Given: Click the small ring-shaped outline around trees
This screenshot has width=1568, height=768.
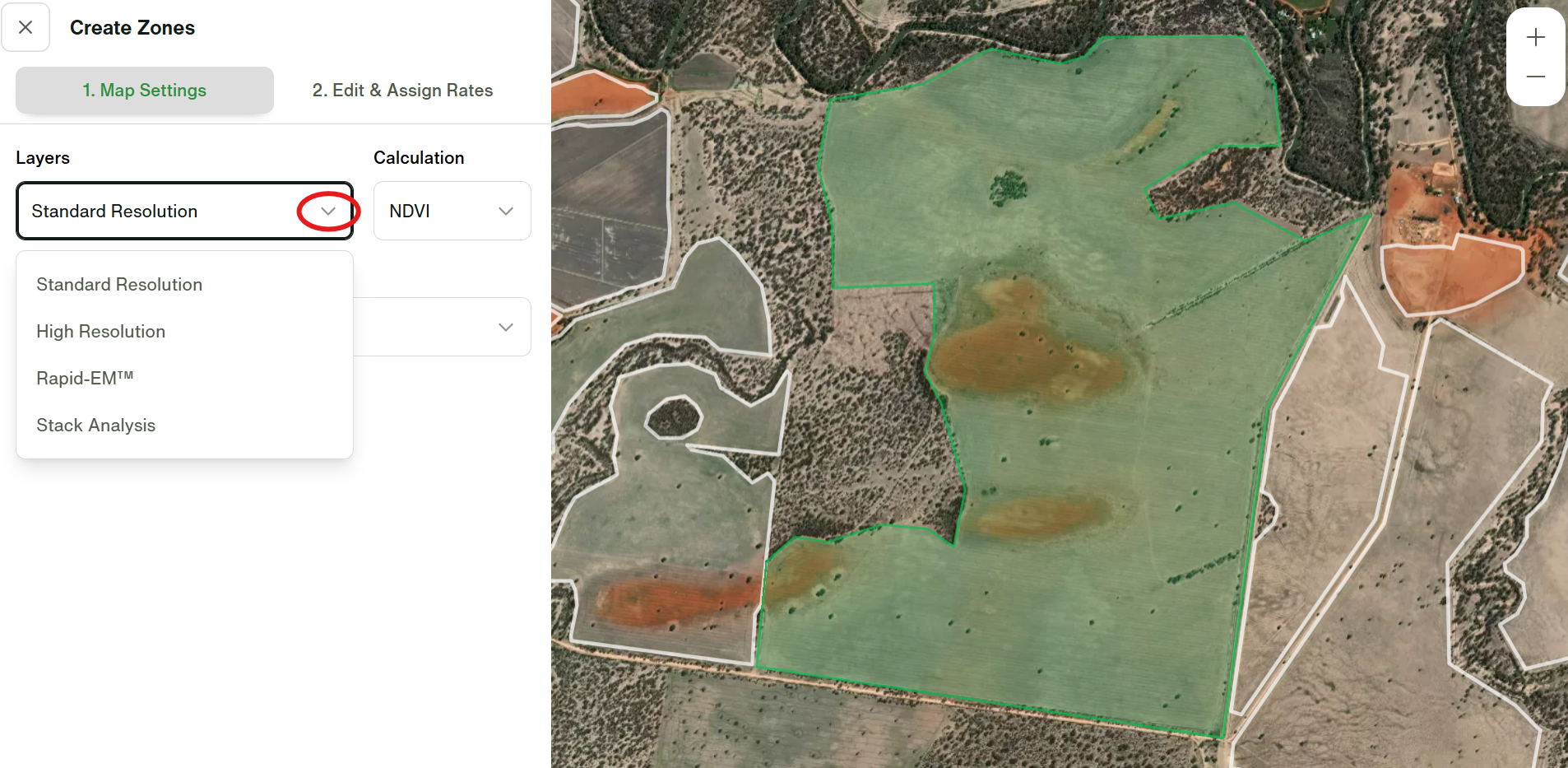Looking at the screenshot, I should (673, 417).
